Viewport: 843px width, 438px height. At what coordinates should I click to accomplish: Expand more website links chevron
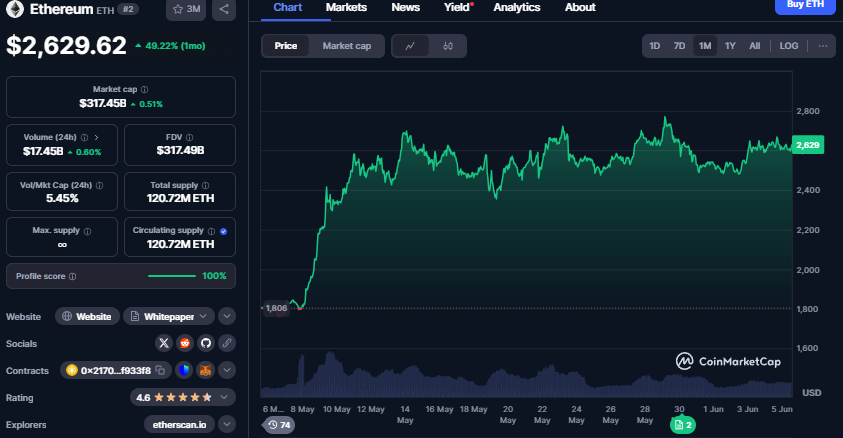coord(227,317)
